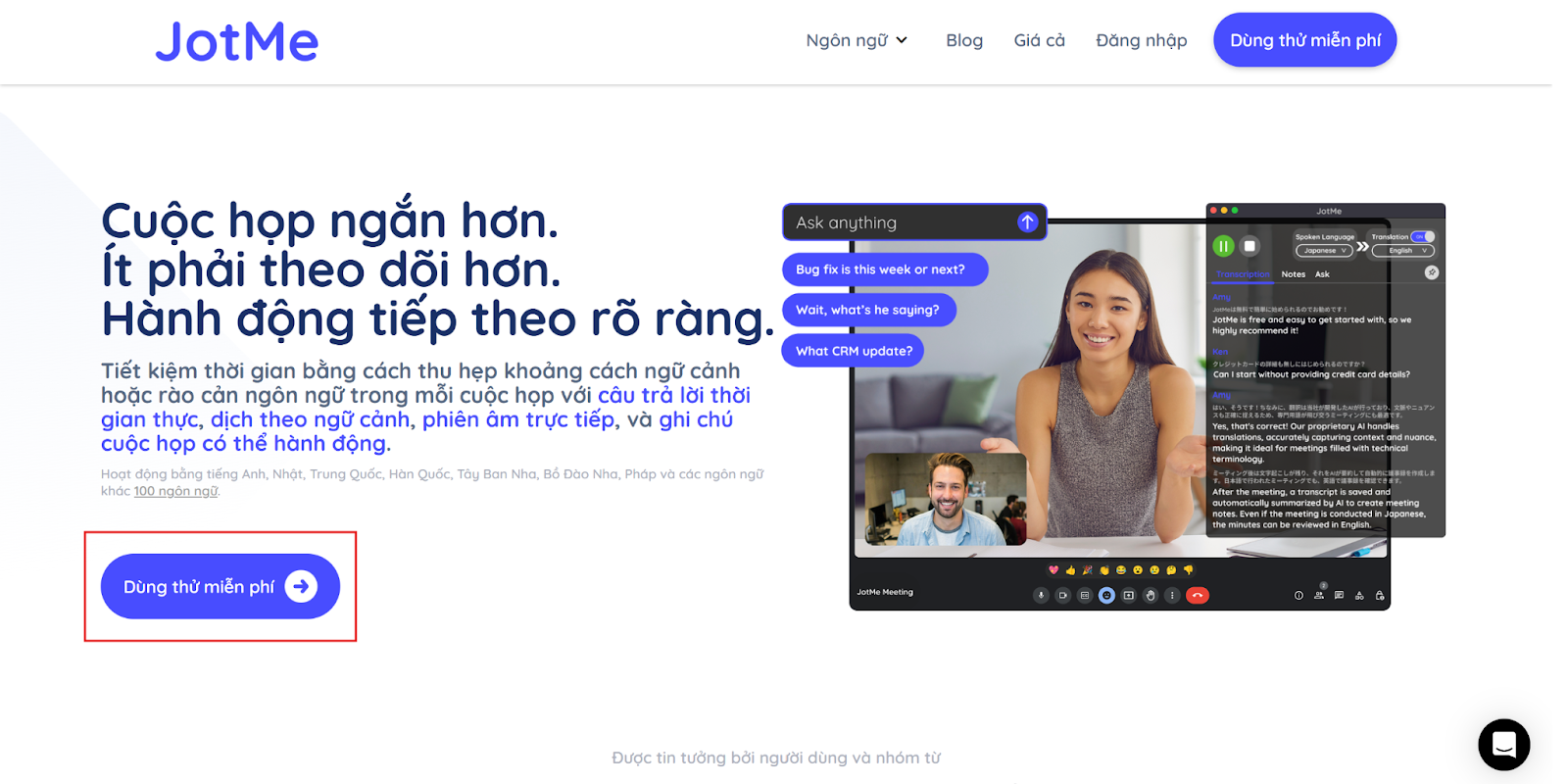
Task: Open translation English language dropdown
Action: click(x=1402, y=251)
